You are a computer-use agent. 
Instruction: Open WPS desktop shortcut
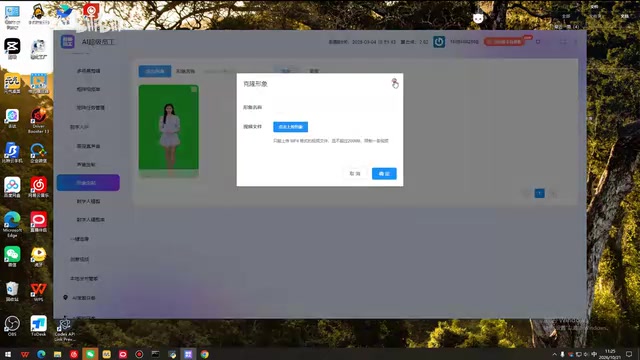[x=38, y=291]
